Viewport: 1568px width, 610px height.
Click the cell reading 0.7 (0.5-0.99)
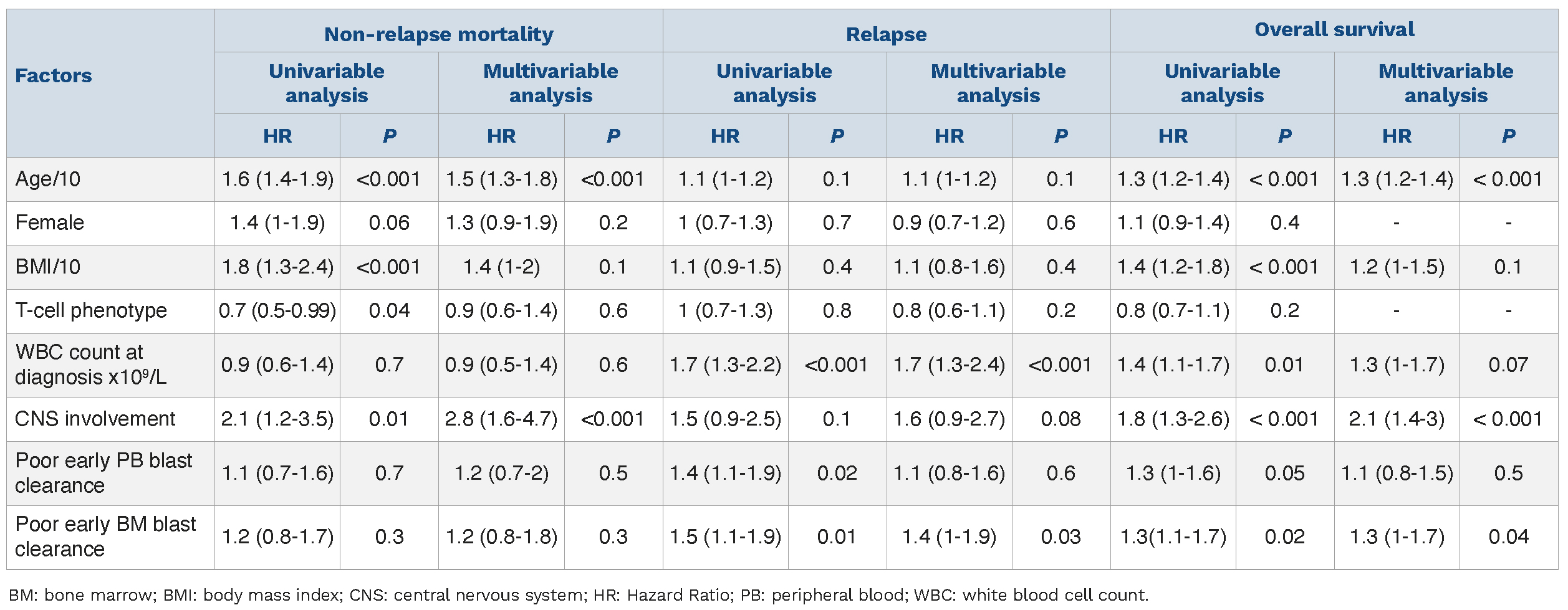coord(277,310)
